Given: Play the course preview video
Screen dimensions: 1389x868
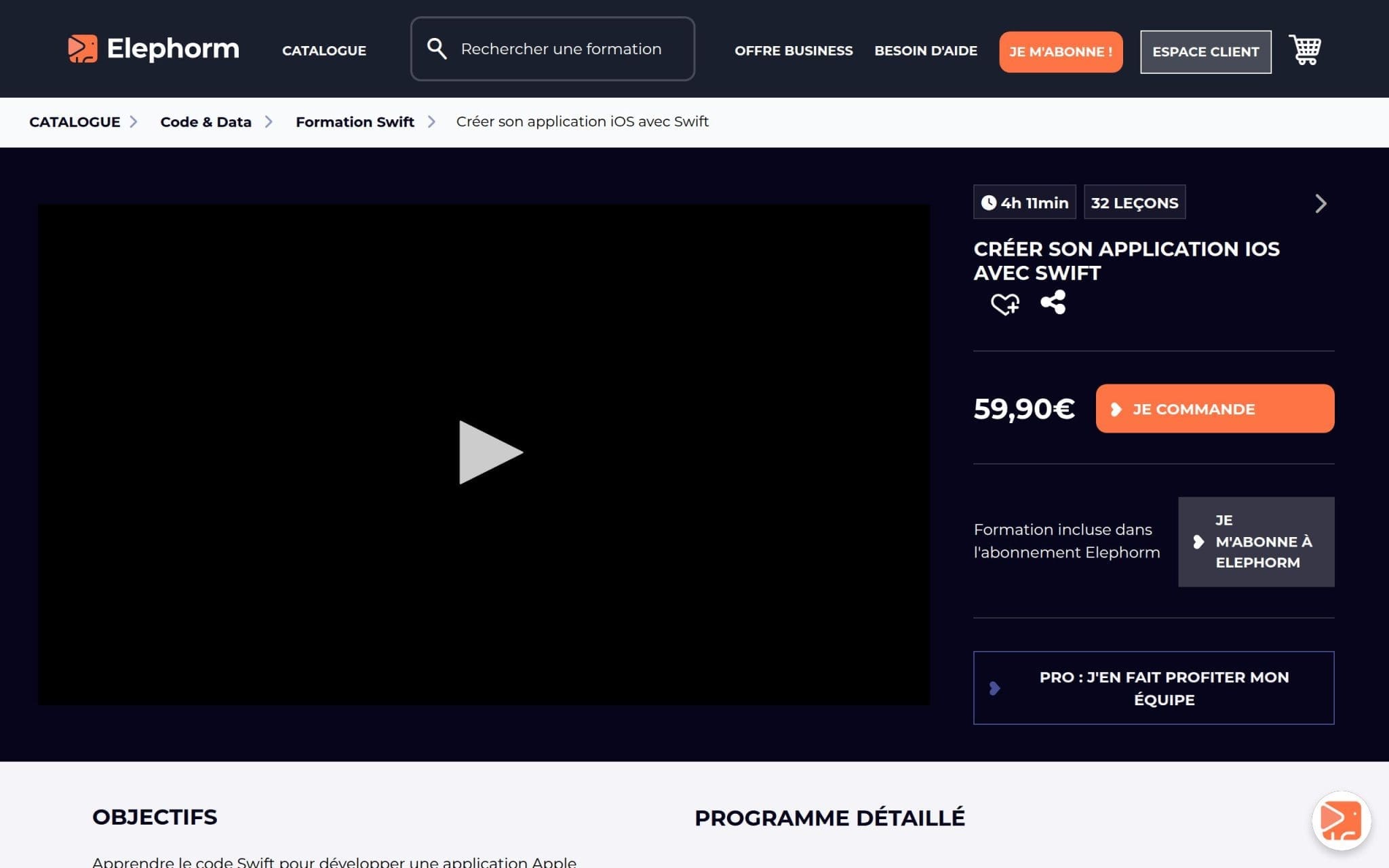Looking at the screenshot, I should [x=490, y=452].
